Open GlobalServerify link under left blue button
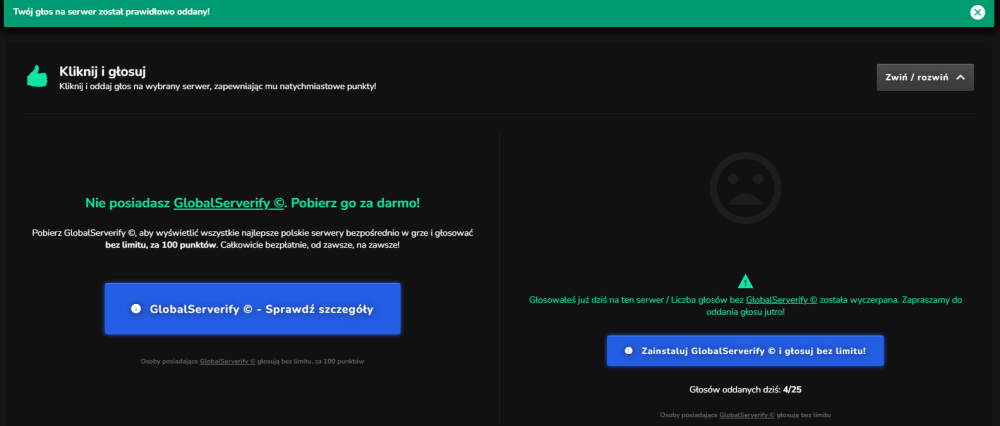Viewport: 1000px width, 426px height. pos(227,361)
